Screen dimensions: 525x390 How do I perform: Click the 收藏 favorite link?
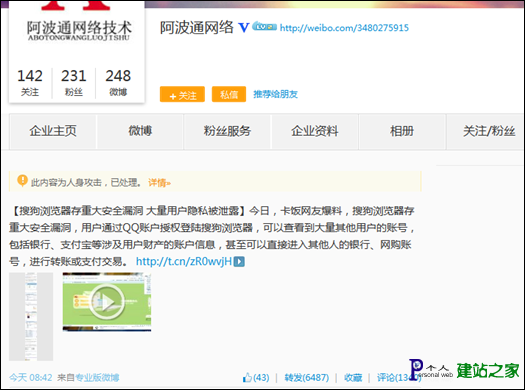[x=353, y=378]
